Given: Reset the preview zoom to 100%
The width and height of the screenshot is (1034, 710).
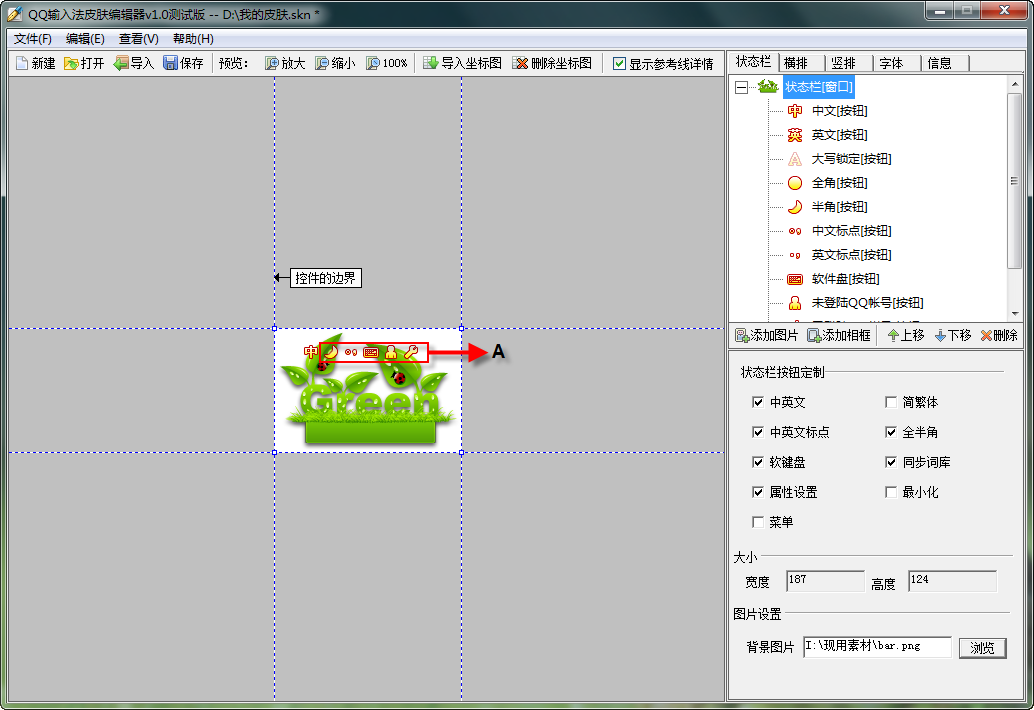Looking at the screenshot, I should 386,63.
